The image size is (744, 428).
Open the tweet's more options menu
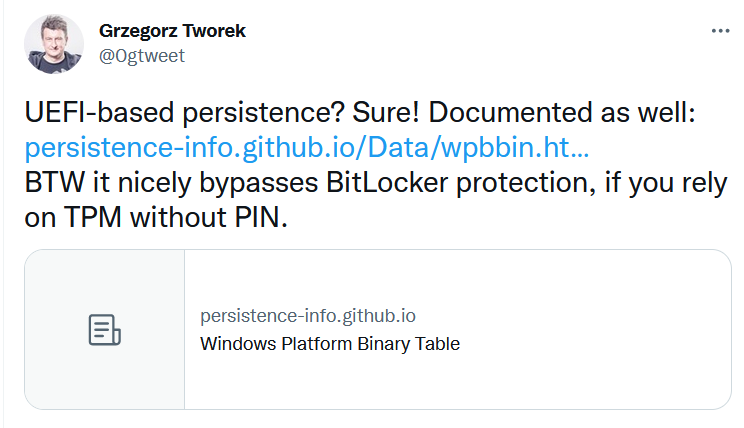tap(720, 31)
